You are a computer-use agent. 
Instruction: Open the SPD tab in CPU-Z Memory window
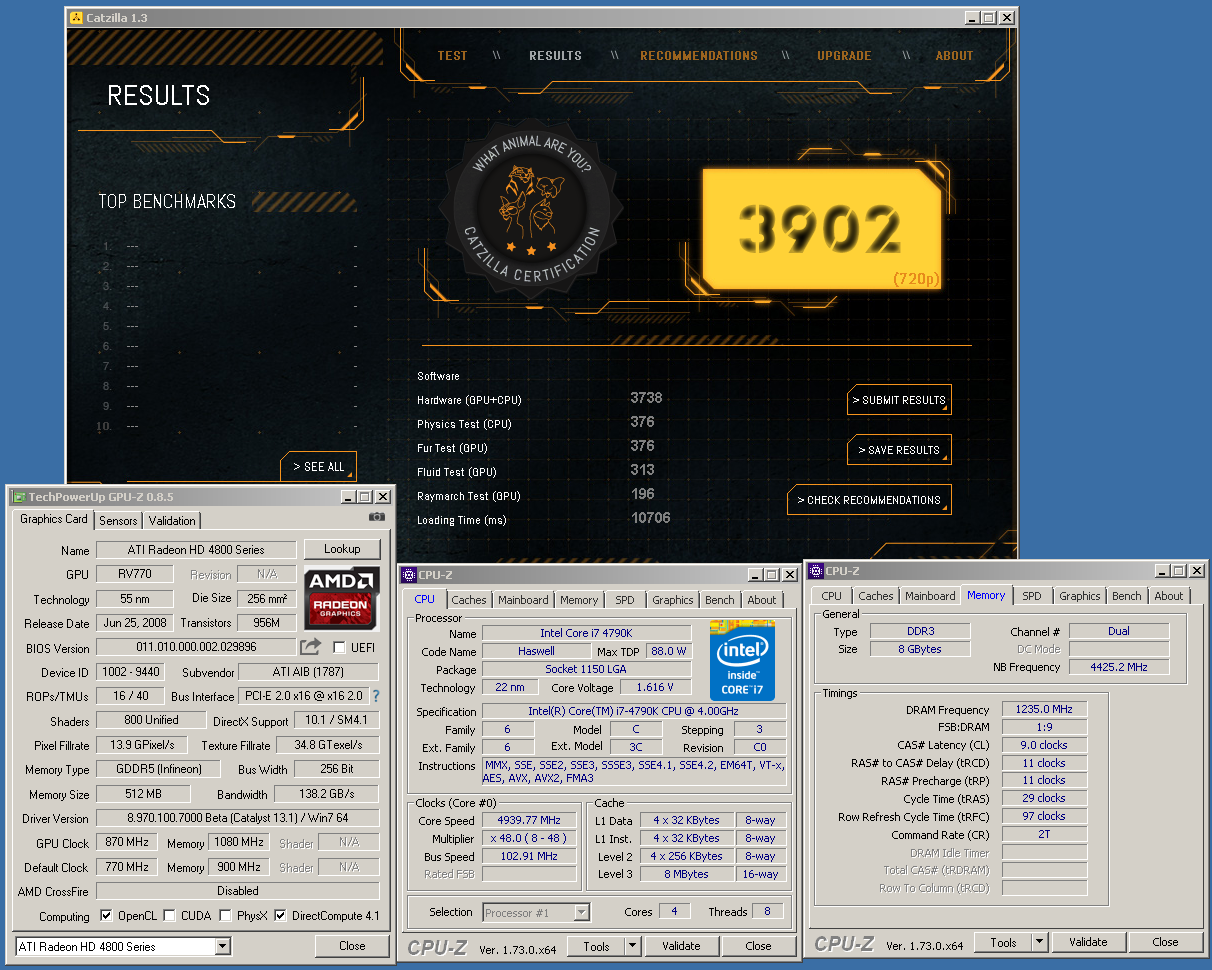(x=1032, y=596)
